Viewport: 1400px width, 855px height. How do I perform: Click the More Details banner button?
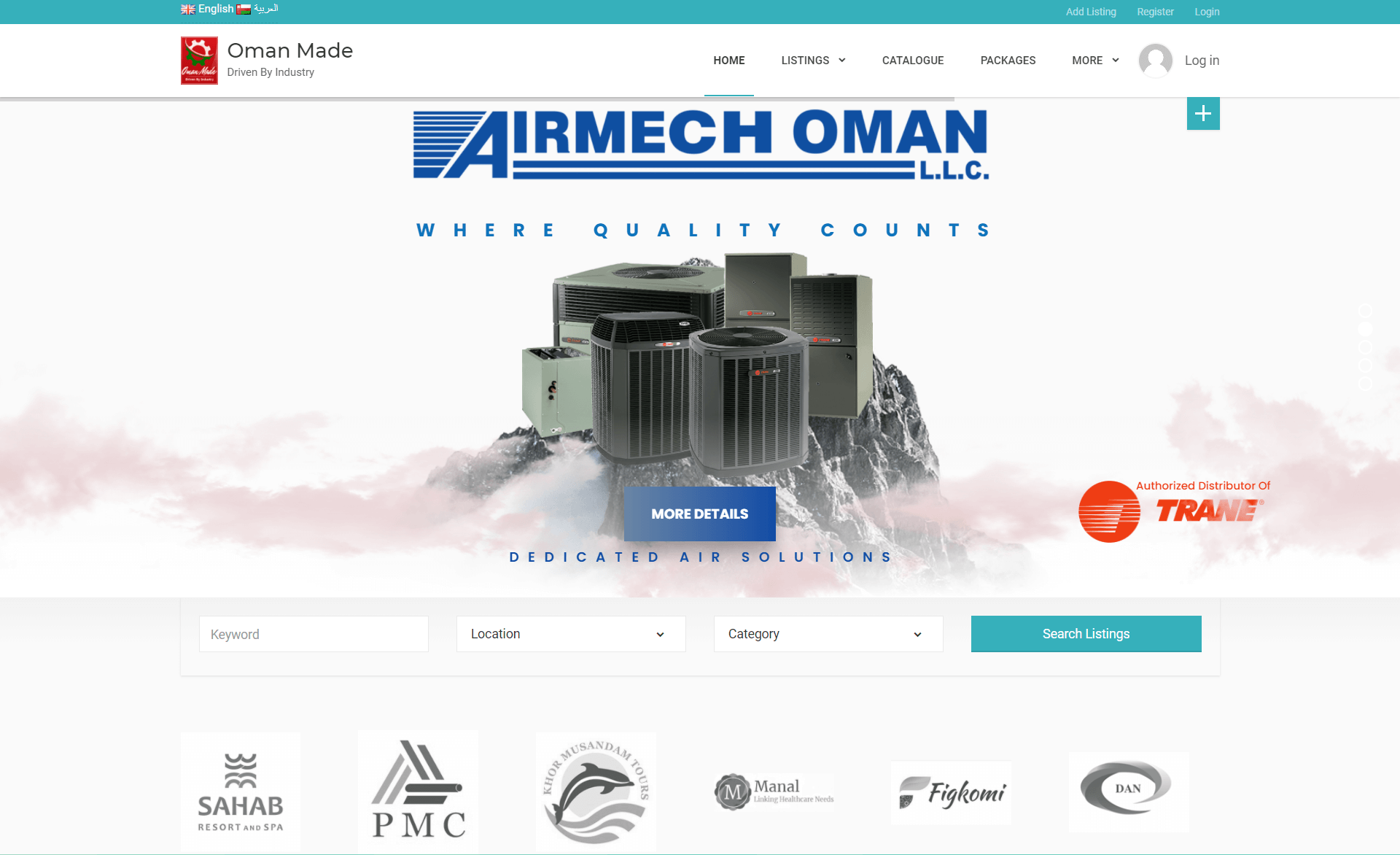coord(700,514)
